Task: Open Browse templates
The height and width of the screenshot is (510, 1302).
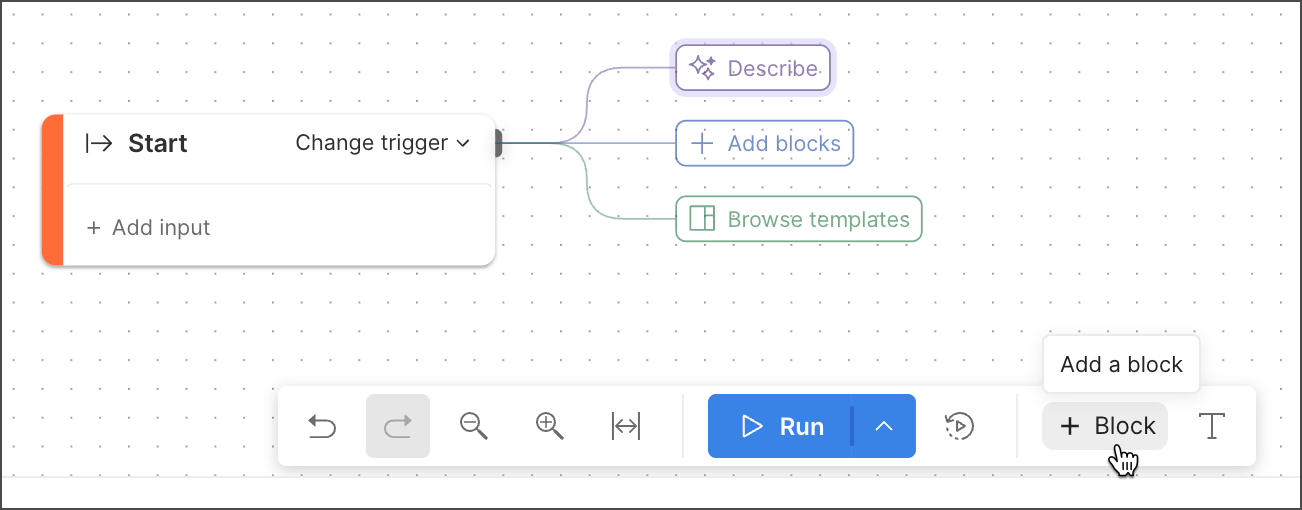Action: coord(799,220)
